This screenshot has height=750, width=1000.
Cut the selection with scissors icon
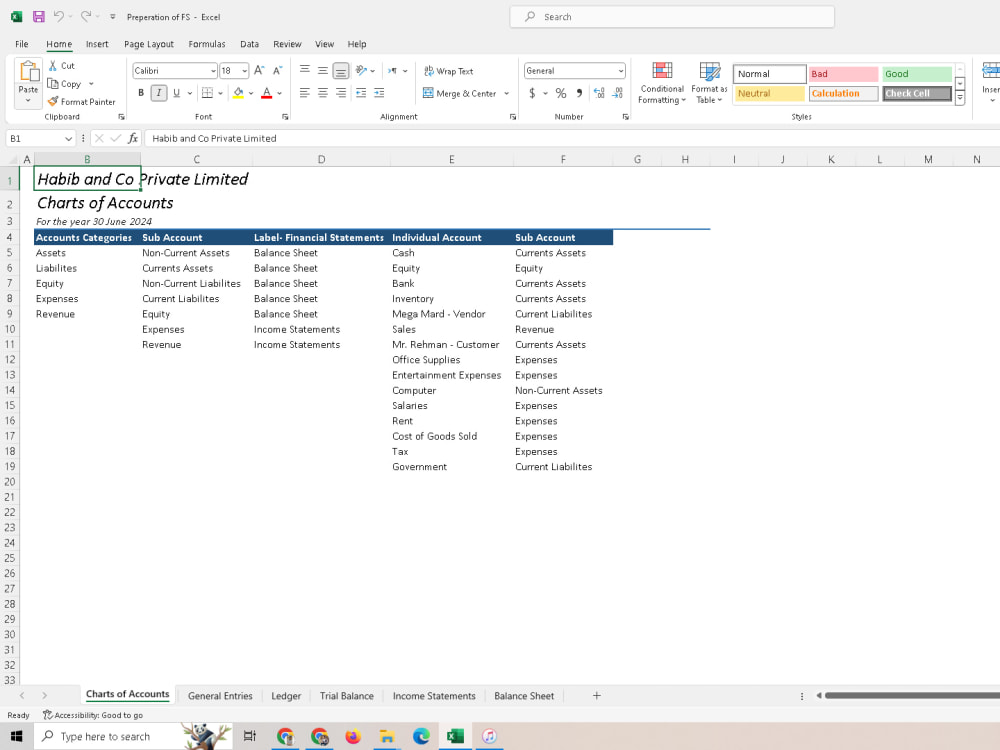tap(53, 66)
